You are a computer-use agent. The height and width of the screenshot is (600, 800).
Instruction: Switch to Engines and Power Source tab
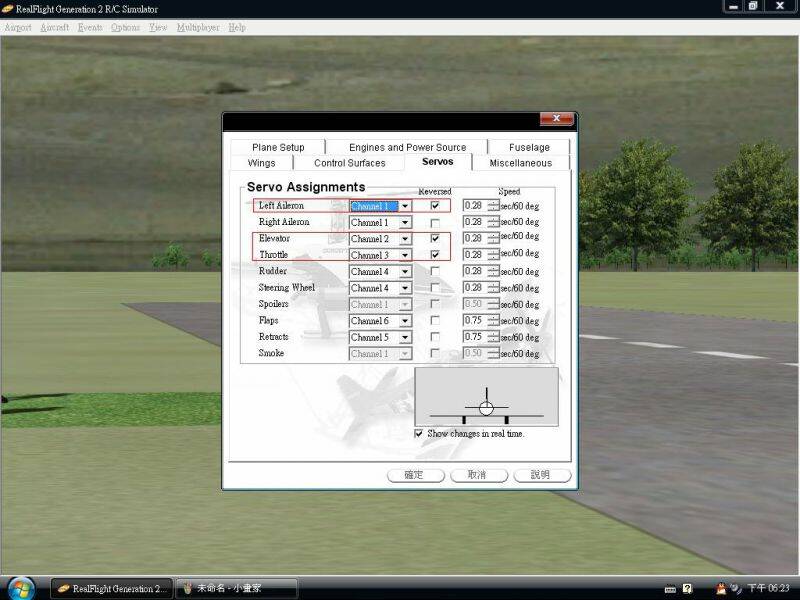pos(407,147)
